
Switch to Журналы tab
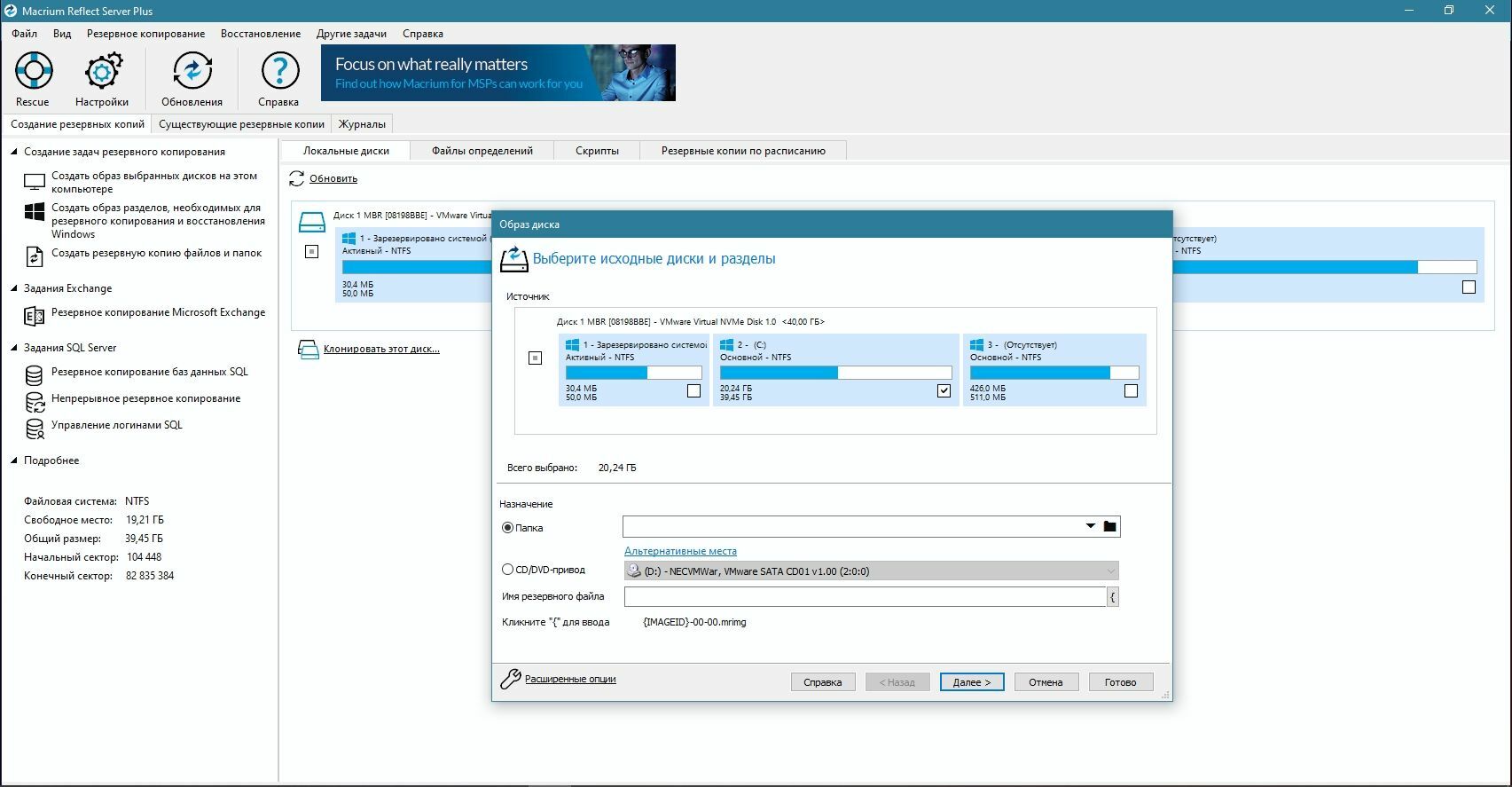[362, 124]
